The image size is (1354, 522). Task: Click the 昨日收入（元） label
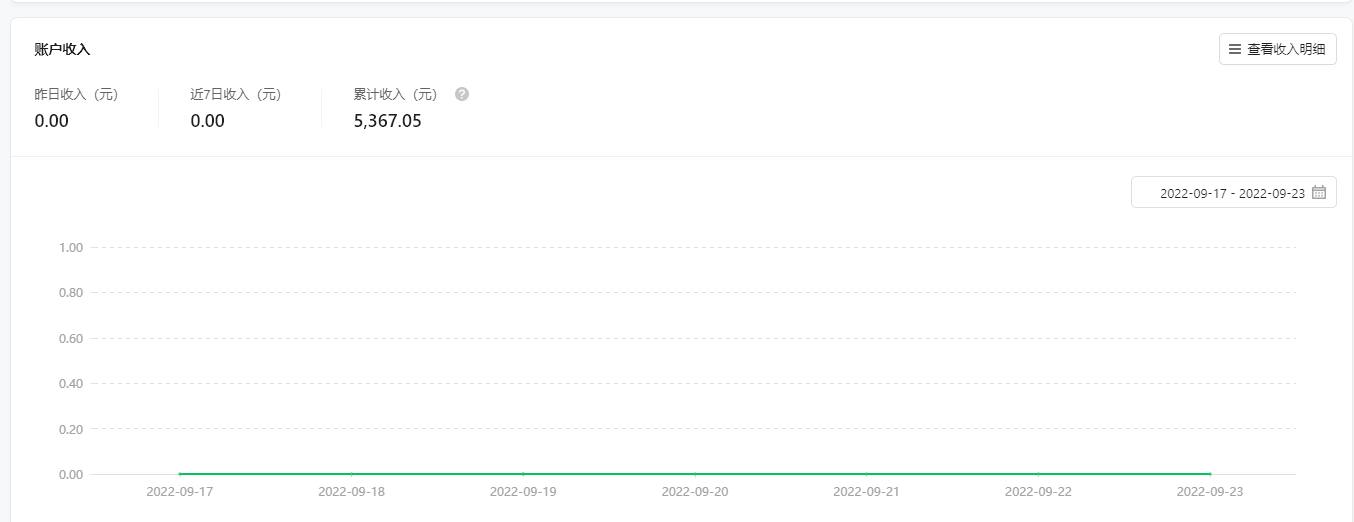pos(76,95)
